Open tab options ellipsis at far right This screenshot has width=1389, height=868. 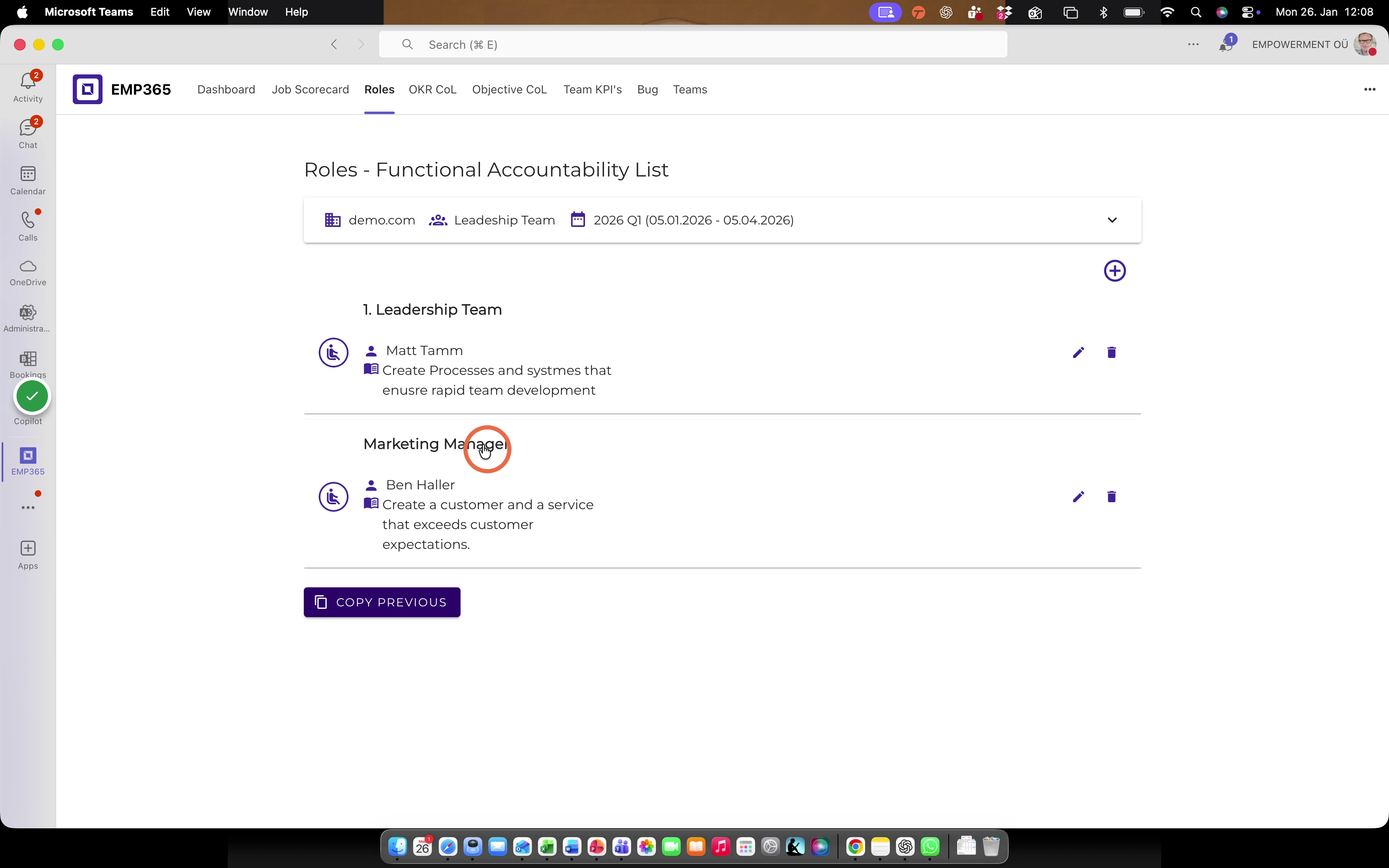[1370, 89]
